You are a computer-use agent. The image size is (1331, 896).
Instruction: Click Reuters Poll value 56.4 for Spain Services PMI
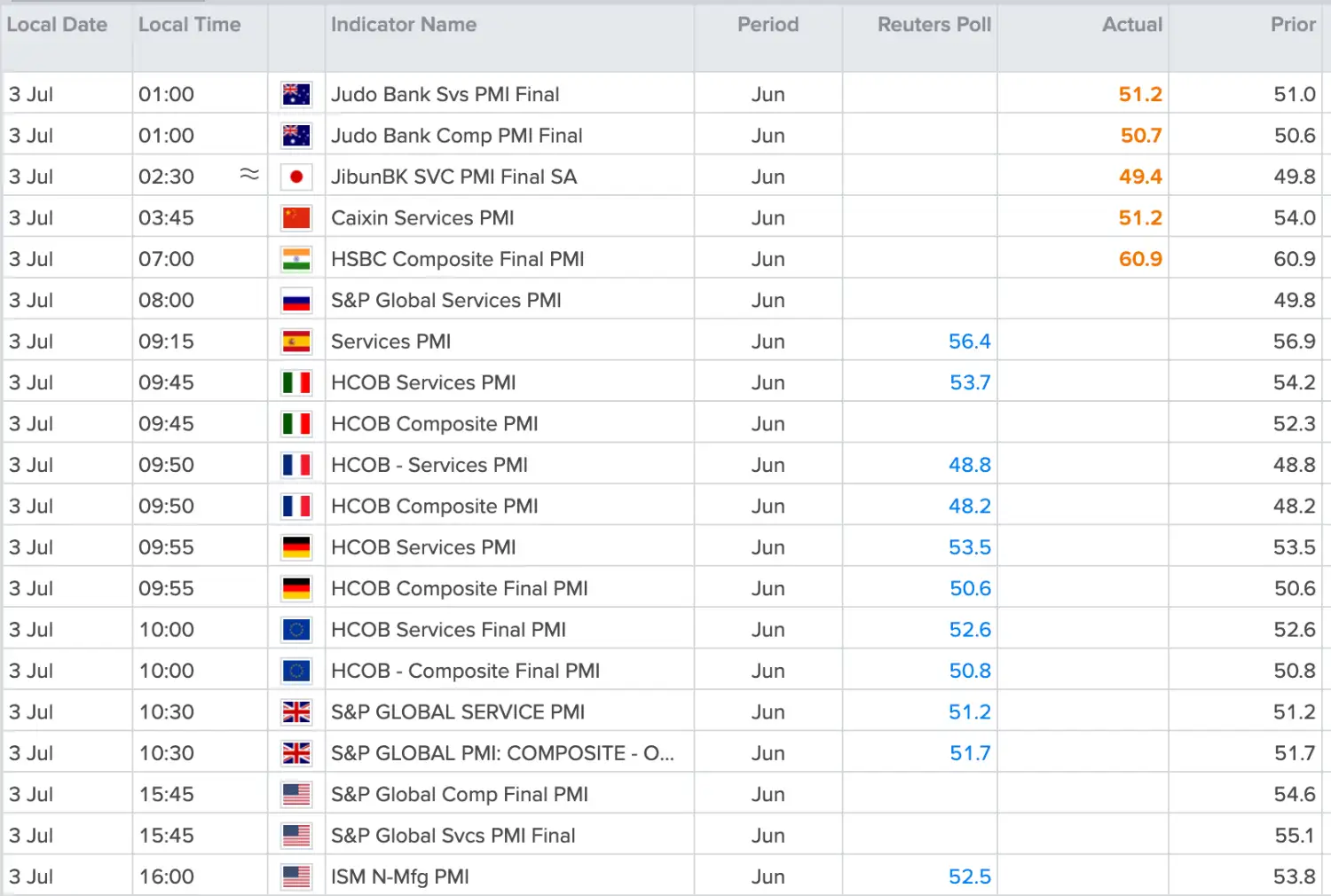click(970, 342)
